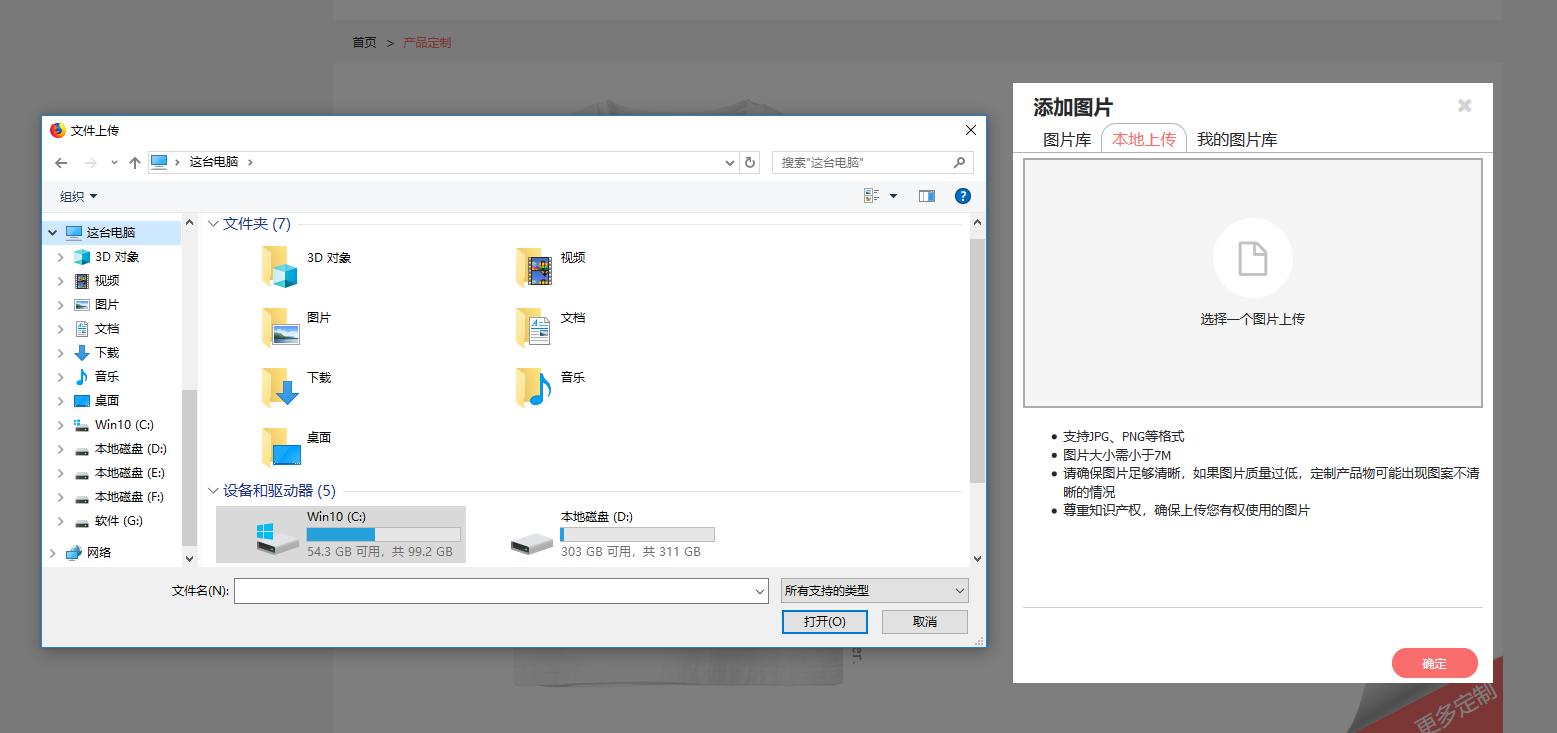Click the 选择一个图片上传 drop area text
This screenshot has height=733, width=1557.
click(1253, 319)
